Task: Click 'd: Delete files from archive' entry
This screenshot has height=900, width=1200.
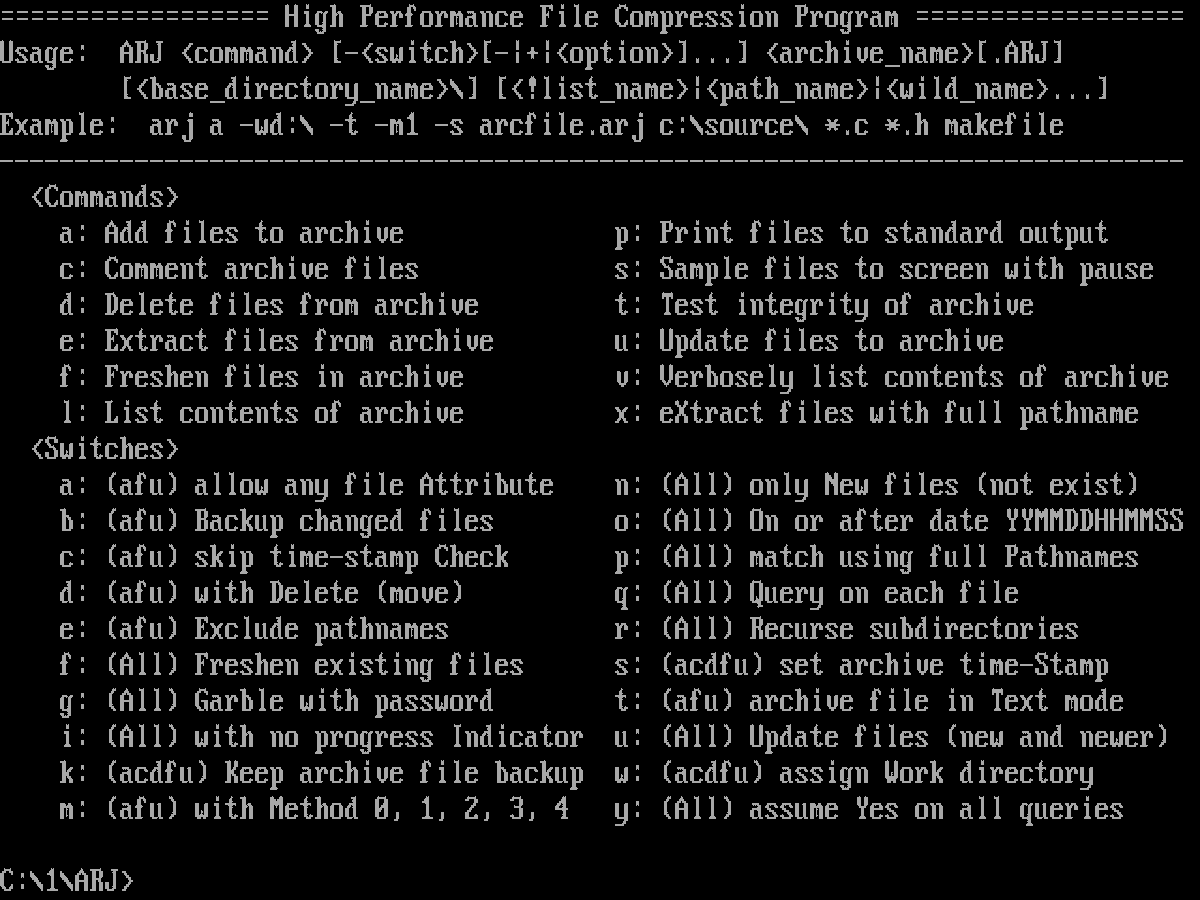Action: [x=269, y=305]
